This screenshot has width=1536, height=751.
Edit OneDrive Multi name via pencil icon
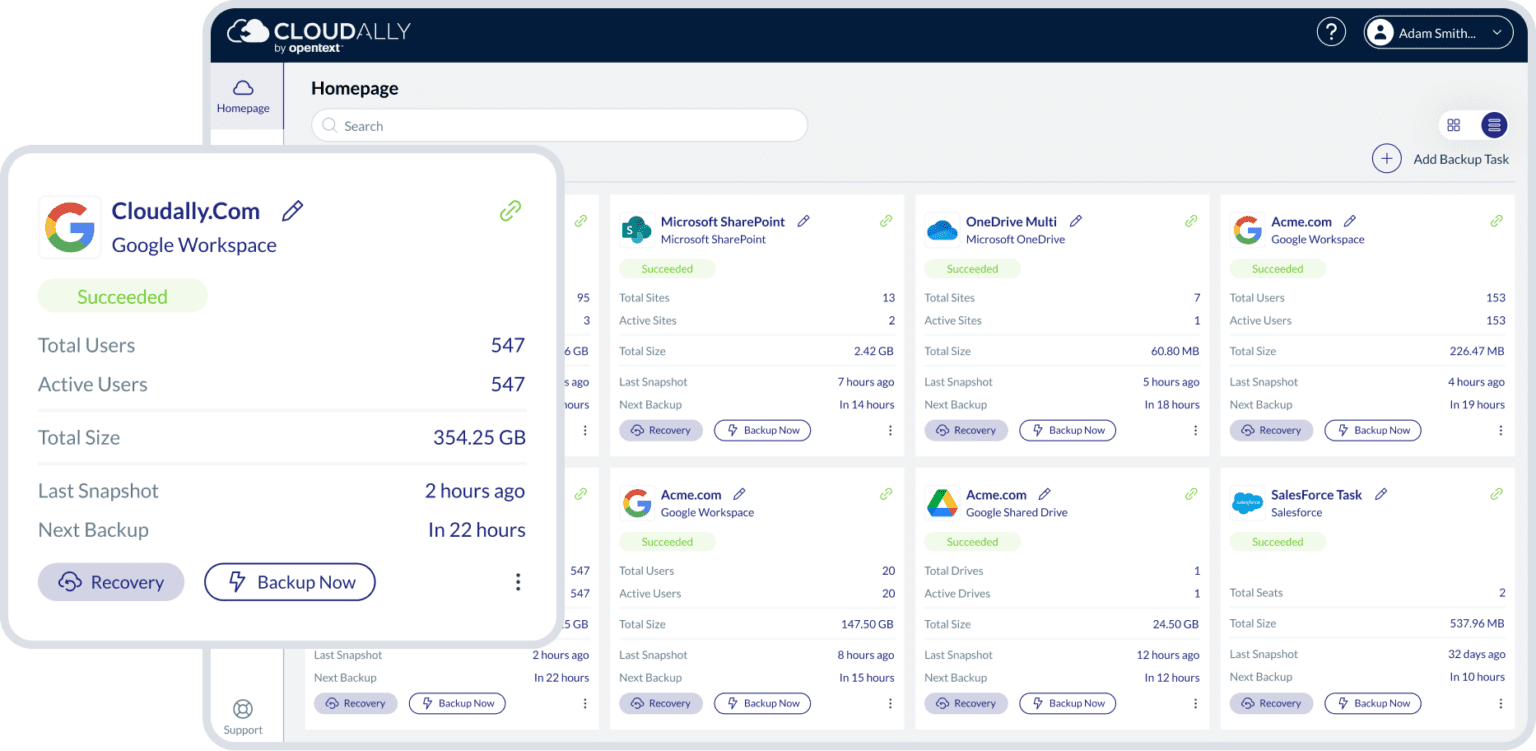point(1076,221)
